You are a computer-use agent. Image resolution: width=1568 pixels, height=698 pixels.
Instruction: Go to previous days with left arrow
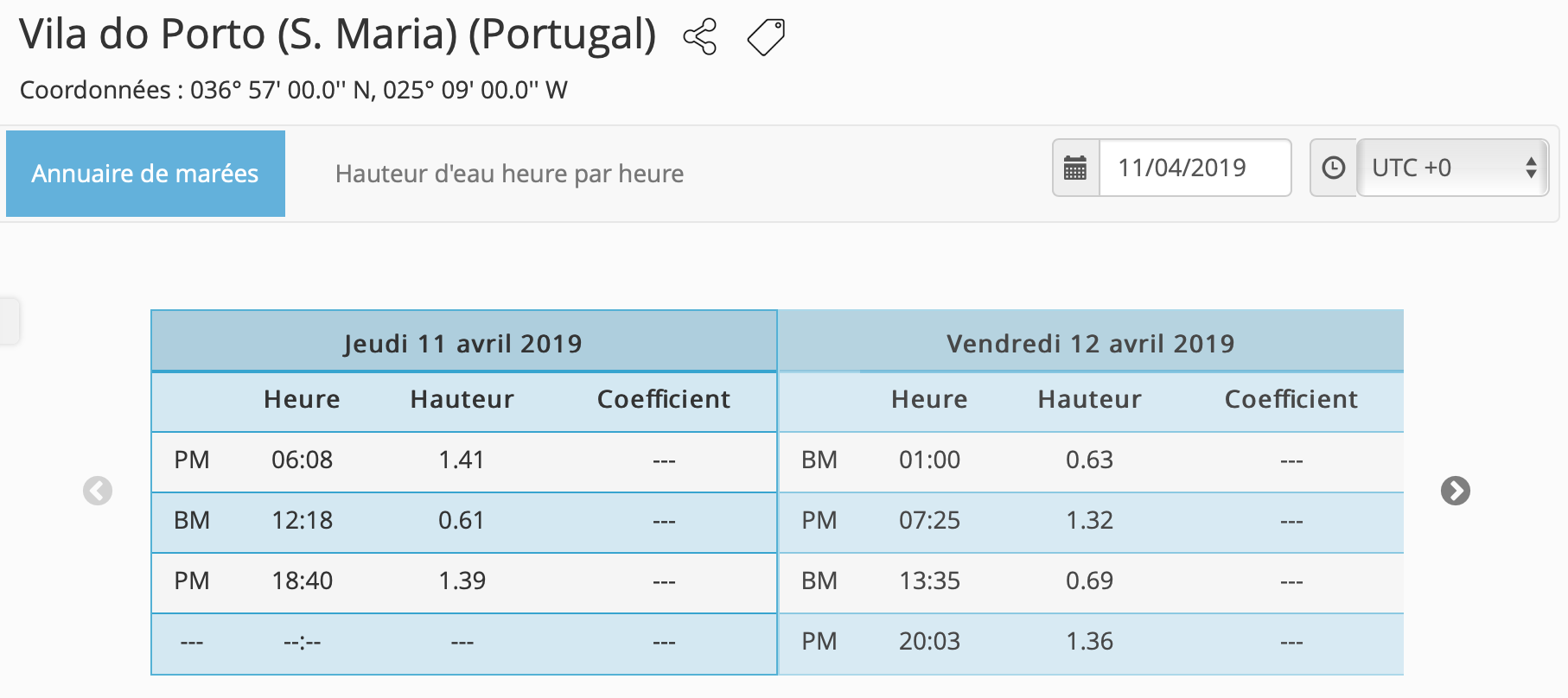click(98, 491)
